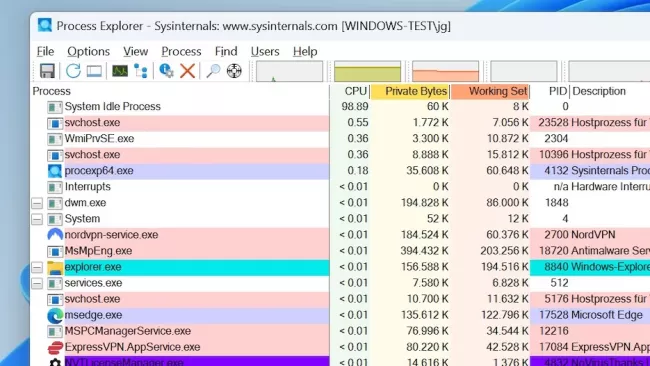Click Working Set value 203.256 K
This screenshot has width=650, height=366.
coord(504,251)
